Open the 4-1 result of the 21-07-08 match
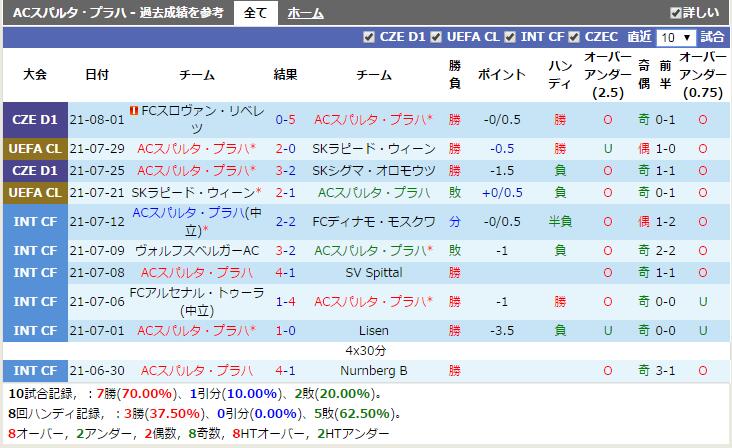The image size is (732, 448). [285, 273]
